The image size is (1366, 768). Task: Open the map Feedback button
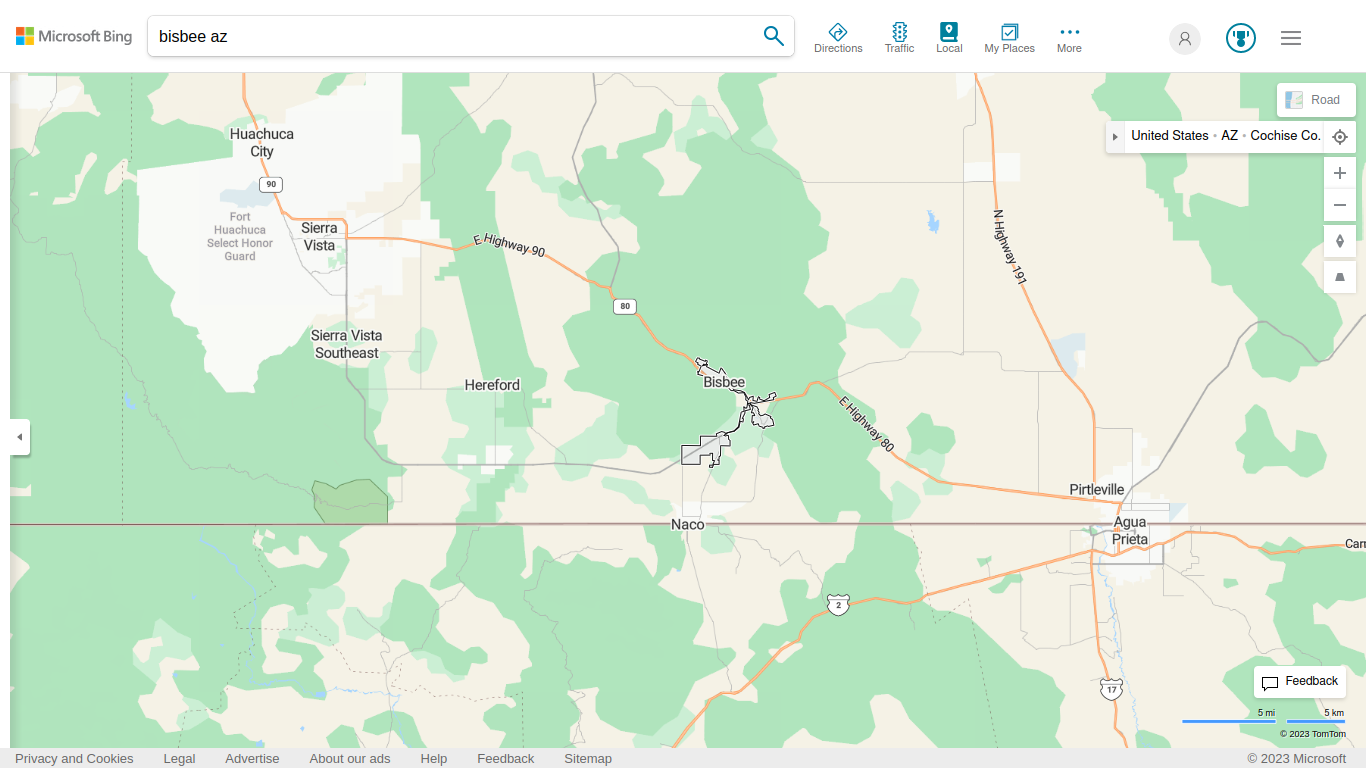point(1300,682)
